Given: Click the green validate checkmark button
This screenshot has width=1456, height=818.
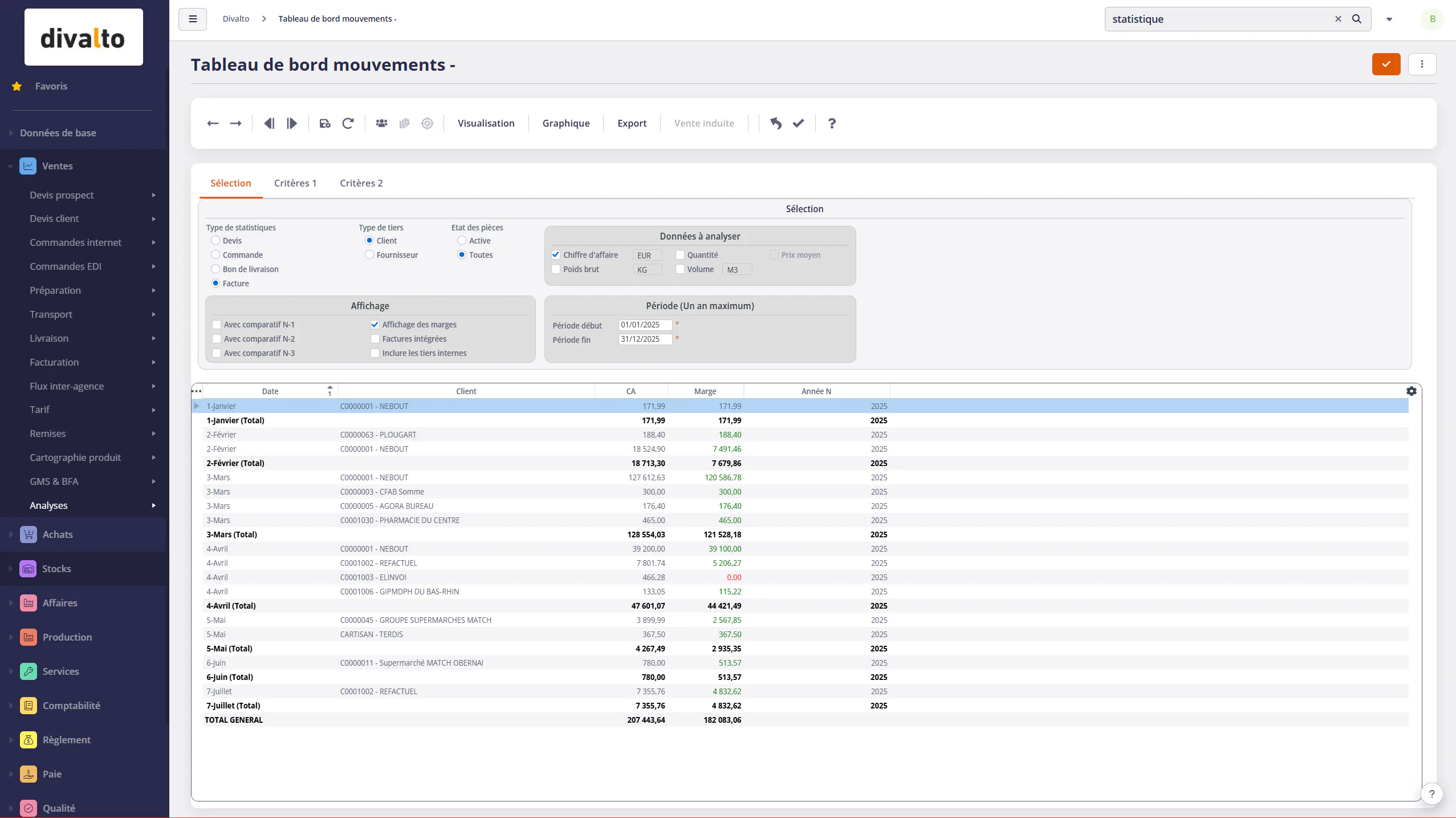Looking at the screenshot, I should point(1386,64).
